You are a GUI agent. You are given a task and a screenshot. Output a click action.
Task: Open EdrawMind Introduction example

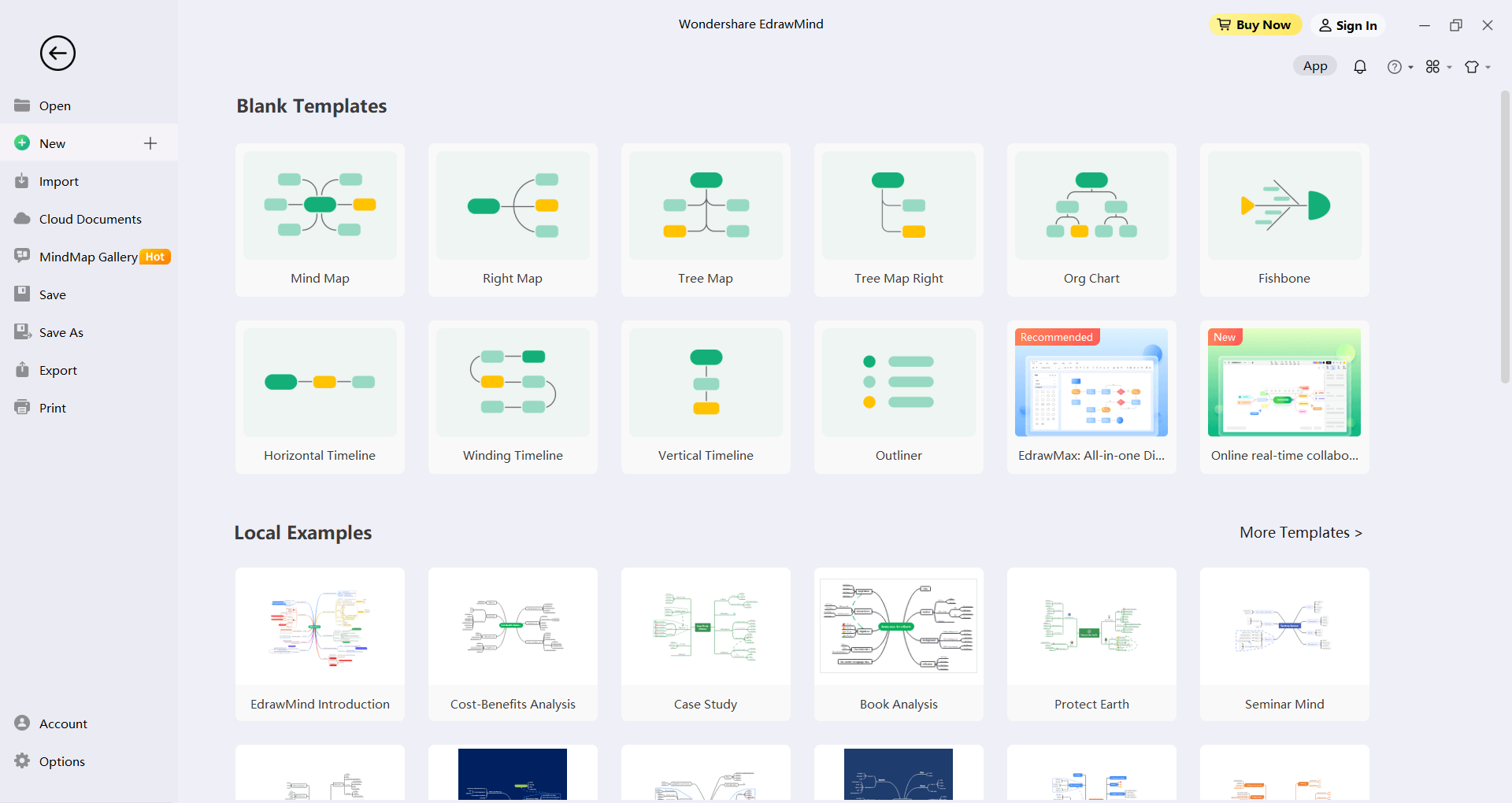(320, 644)
